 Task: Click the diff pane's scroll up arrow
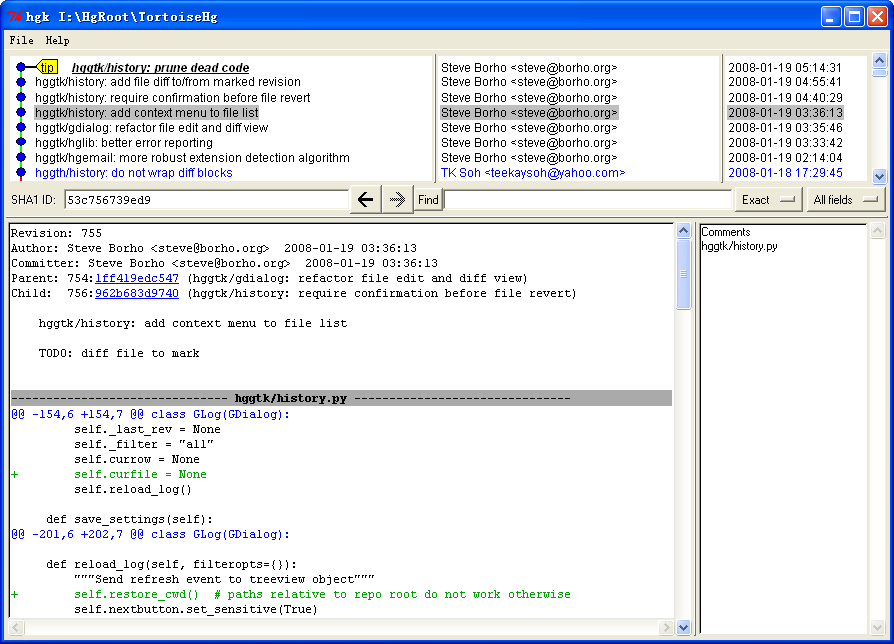click(x=683, y=230)
